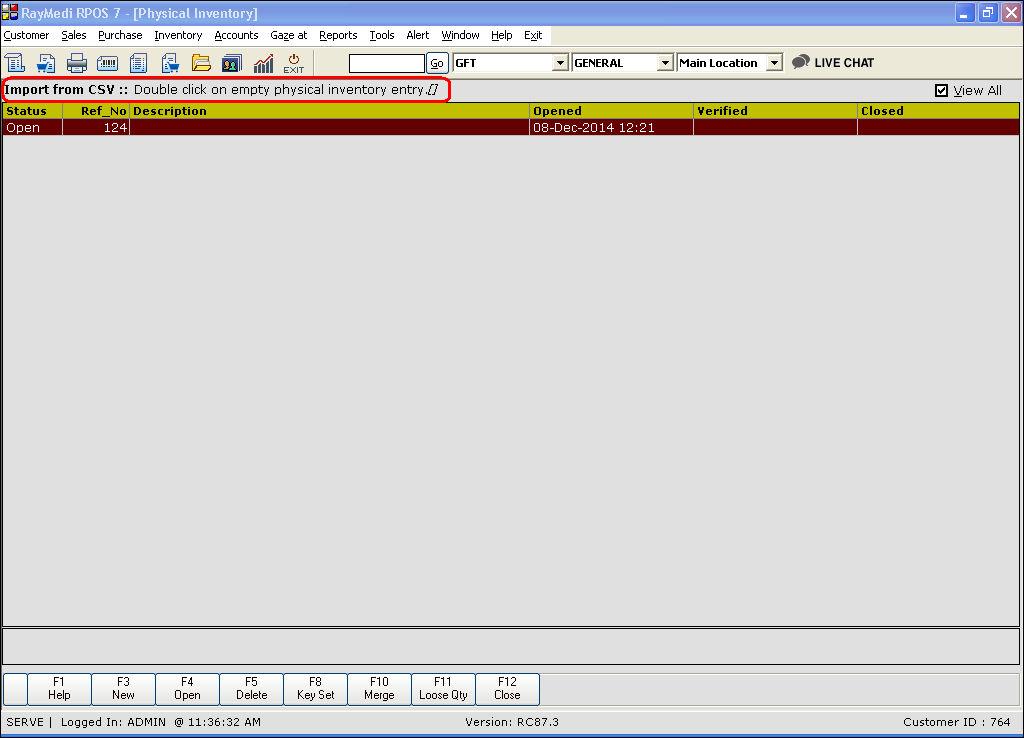Click the barcode label toolbar icon
The width and height of the screenshot is (1024, 738).
(107, 63)
